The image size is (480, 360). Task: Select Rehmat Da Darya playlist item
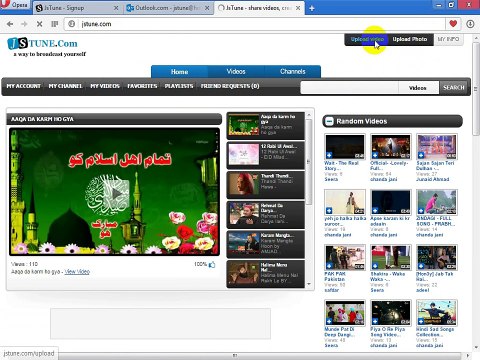coord(266,214)
